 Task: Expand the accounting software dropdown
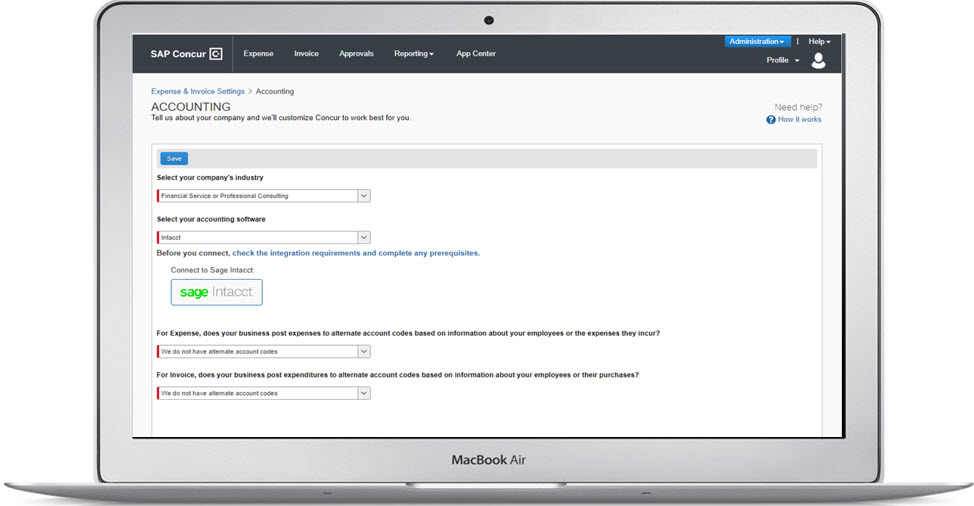364,238
